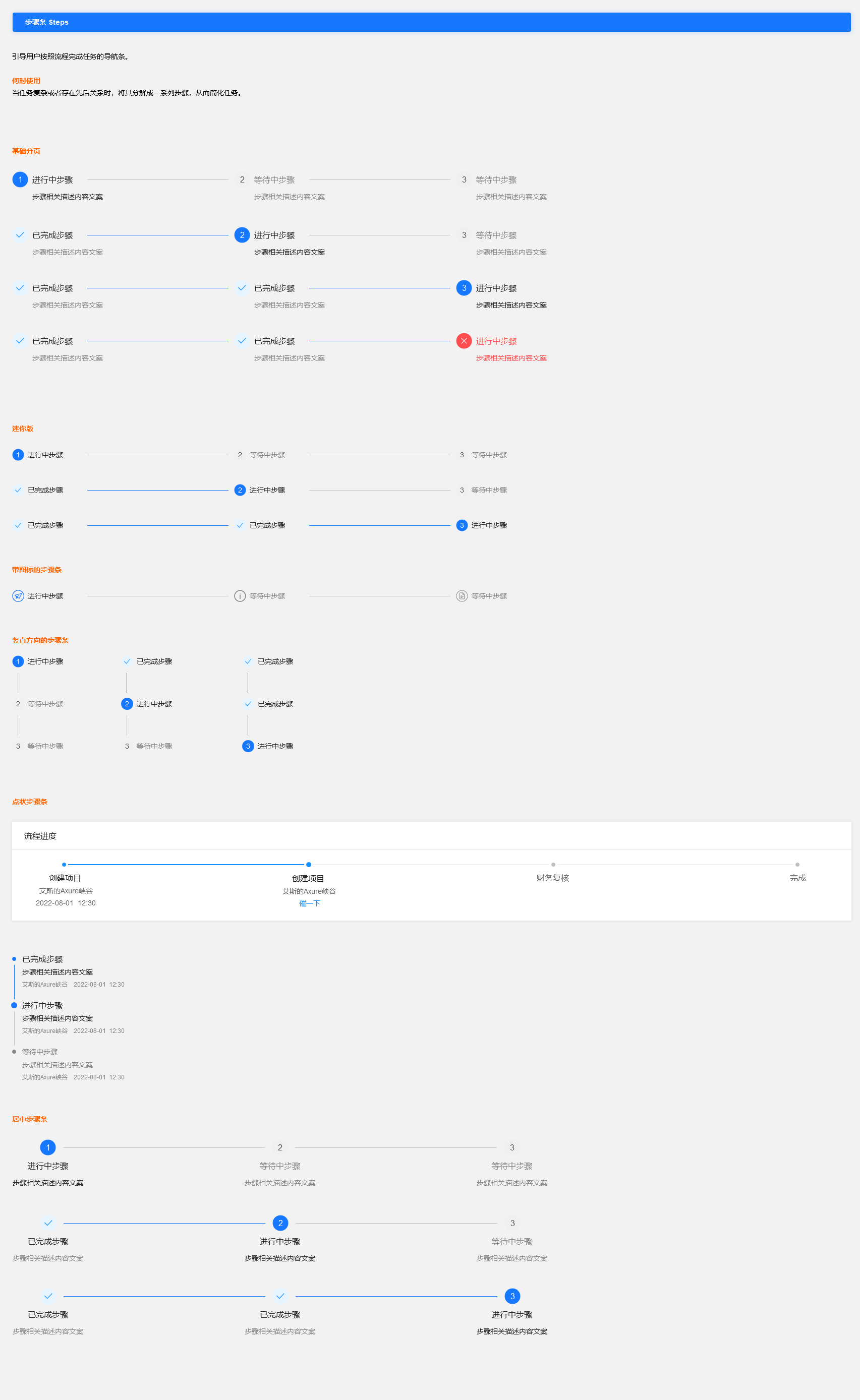Click the 财务复核 step label
The image size is (860, 1400).
click(552, 878)
